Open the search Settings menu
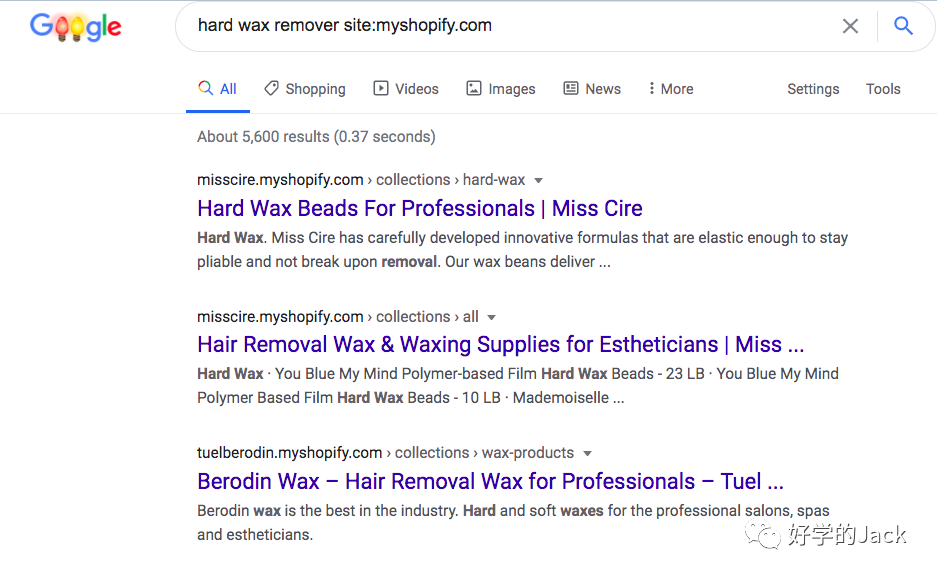This screenshot has width=937, height=576. pyautogui.click(x=813, y=89)
